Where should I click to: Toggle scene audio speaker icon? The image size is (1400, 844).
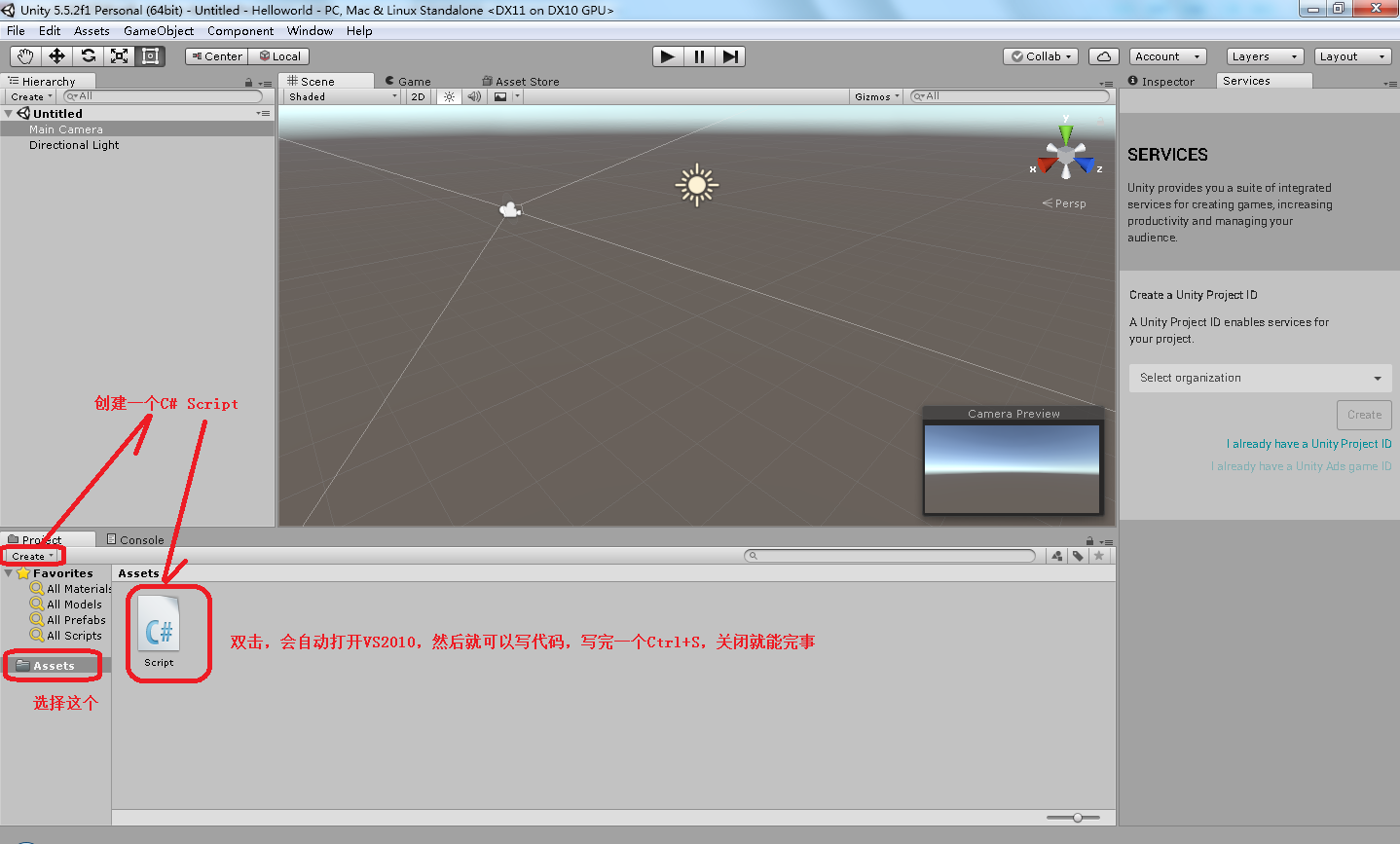tap(474, 96)
